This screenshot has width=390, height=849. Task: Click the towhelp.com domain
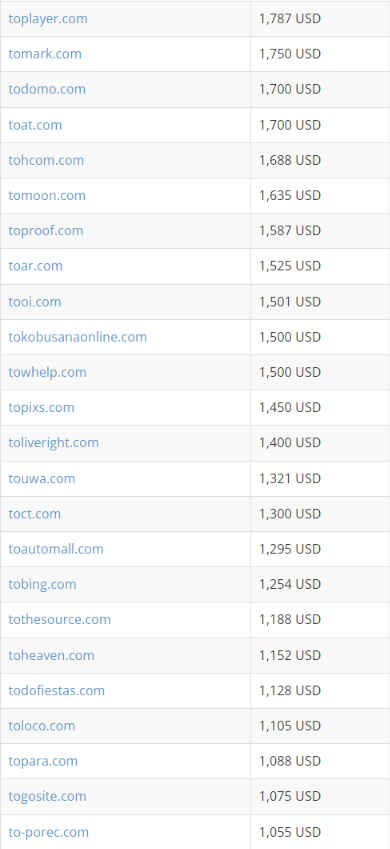pyautogui.click(x=48, y=373)
